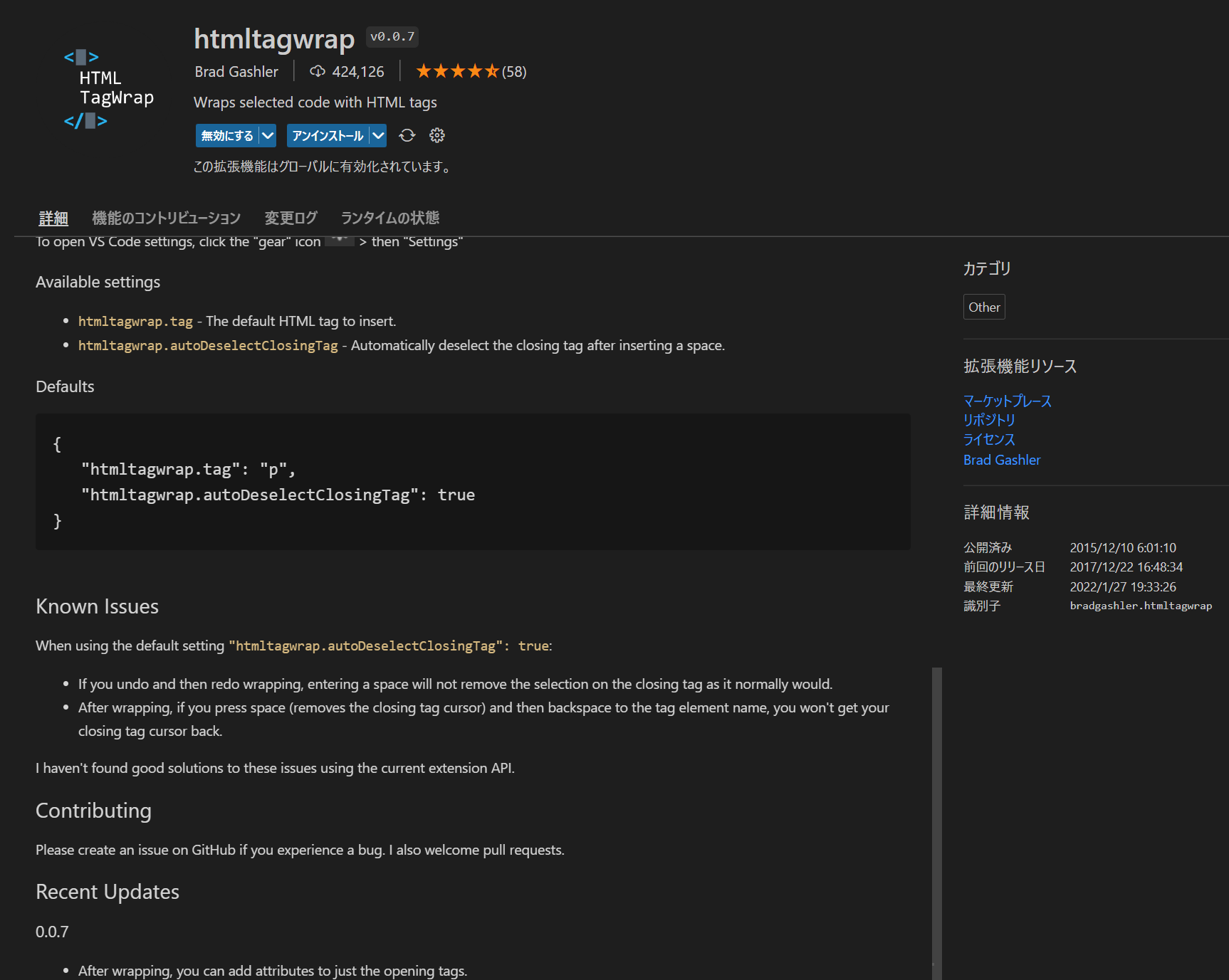Expand the アンインストール dropdown arrow
The image size is (1229, 980).
coord(378,135)
